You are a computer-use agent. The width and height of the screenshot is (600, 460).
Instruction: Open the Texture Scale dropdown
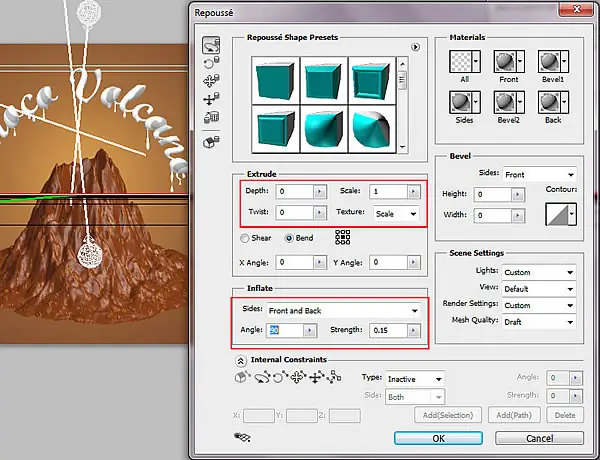(x=396, y=214)
